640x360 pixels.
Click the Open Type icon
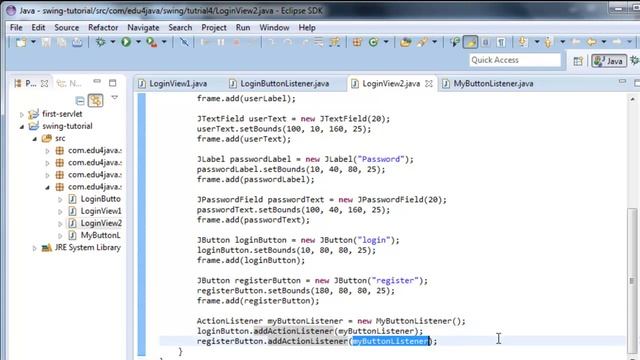405,42
